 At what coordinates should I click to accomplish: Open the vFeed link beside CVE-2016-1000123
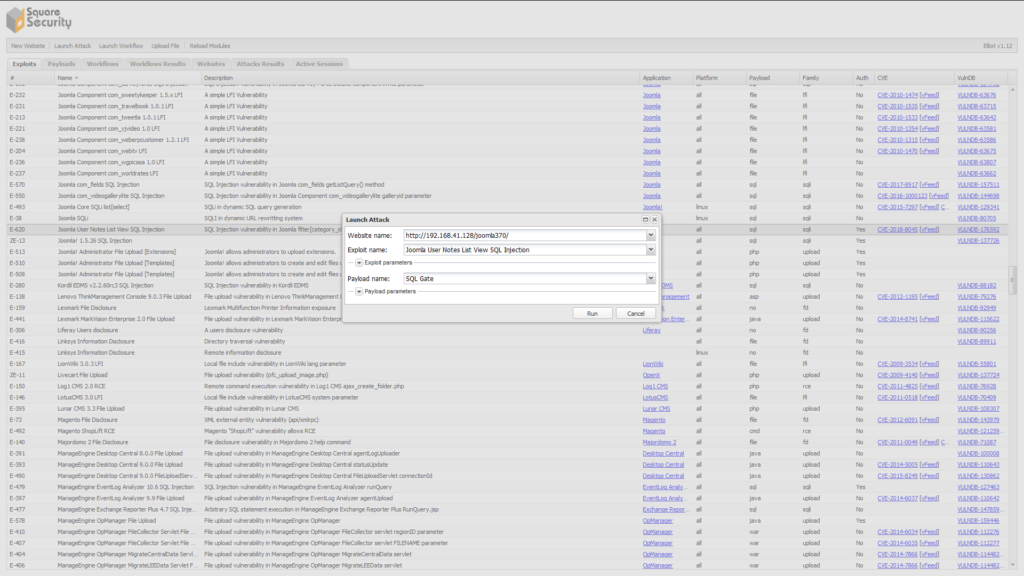pyautogui.click(x=938, y=196)
